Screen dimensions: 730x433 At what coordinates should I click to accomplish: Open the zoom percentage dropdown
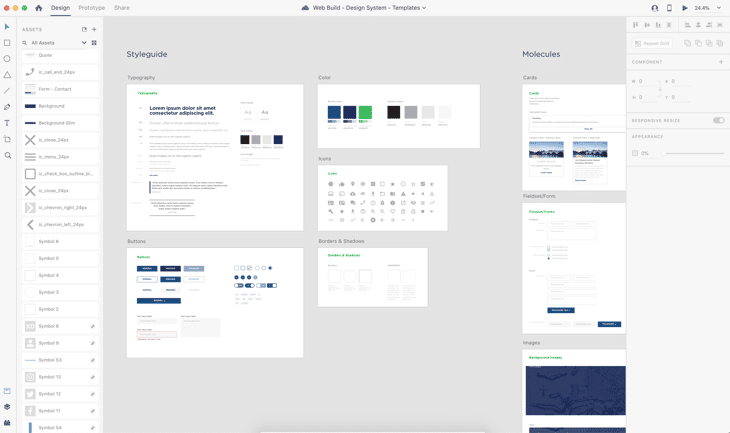click(x=718, y=8)
